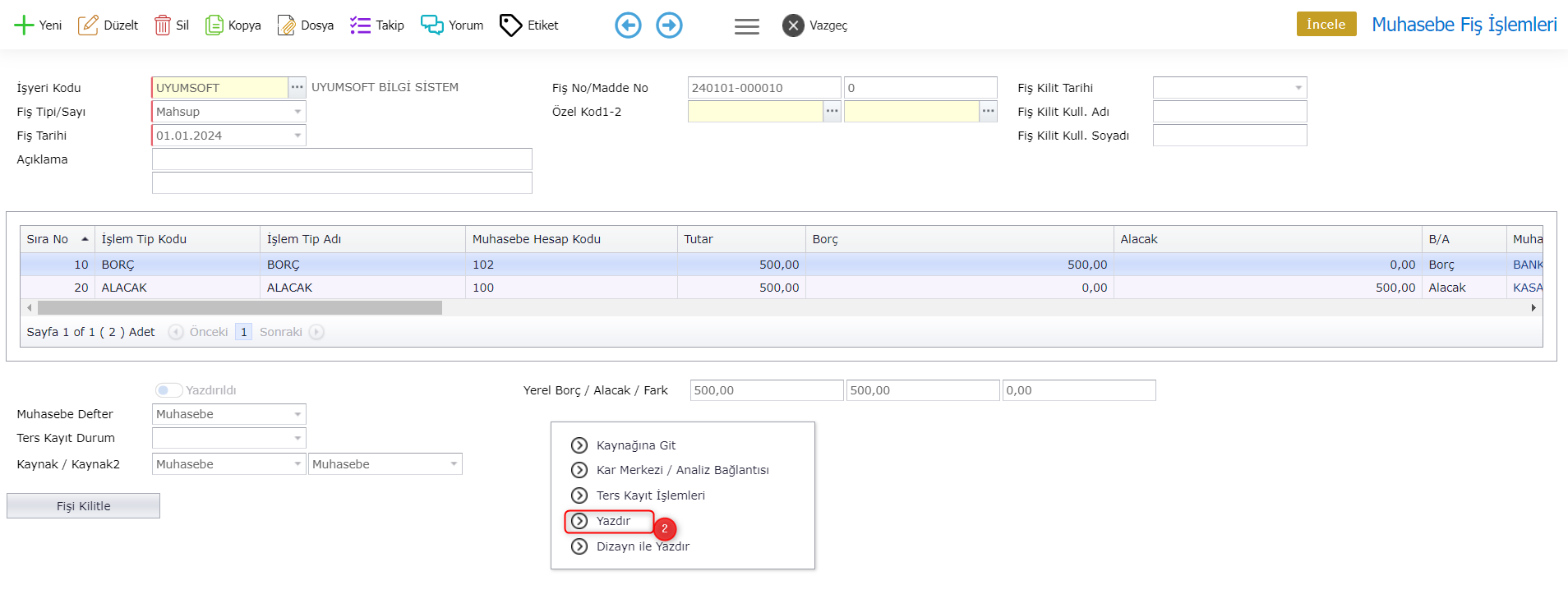The image size is (1568, 599).
Task: Open the Yorum comment icon
Action: [432, 25]
